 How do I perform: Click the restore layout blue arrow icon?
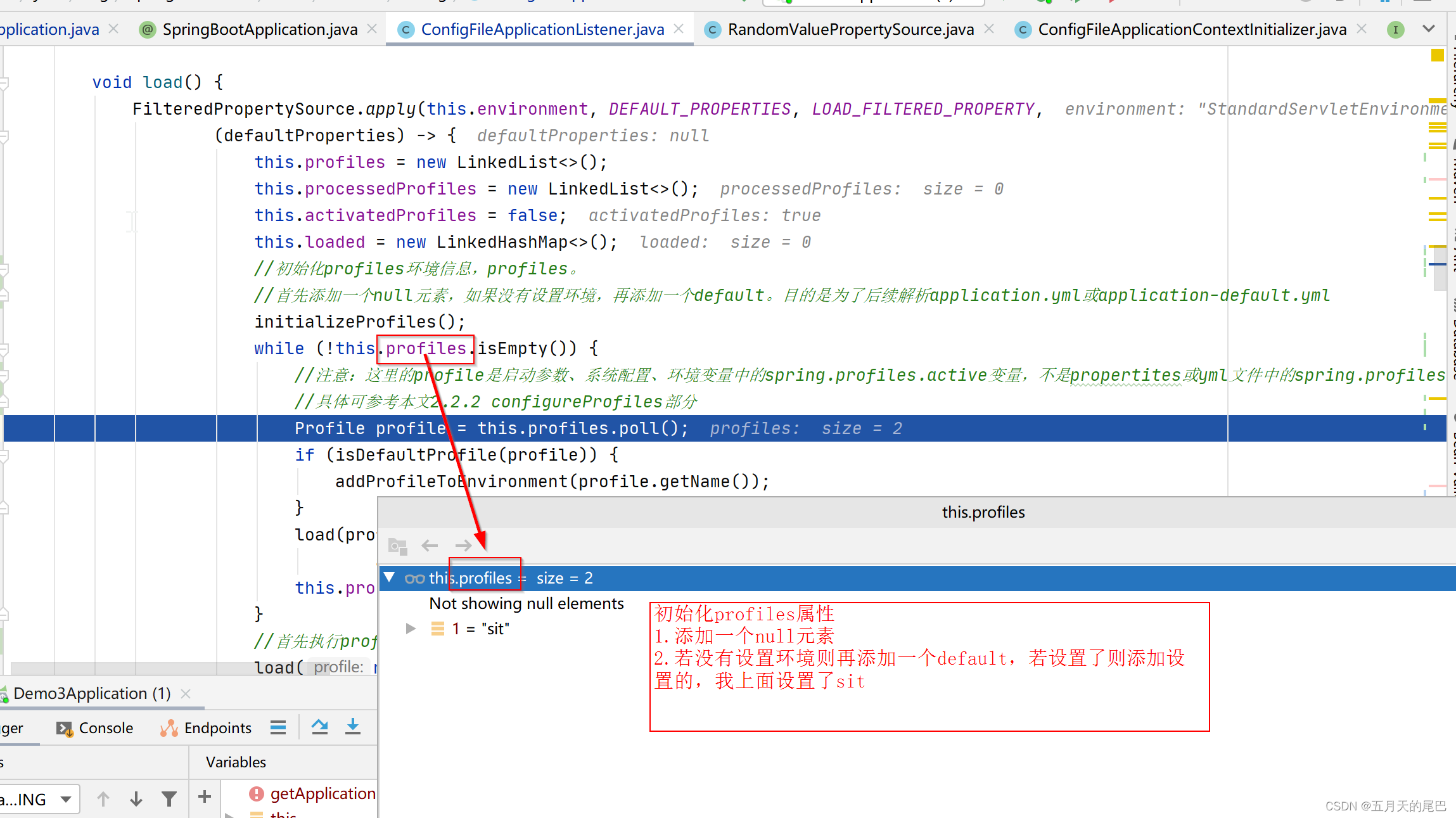click(320, 727)
